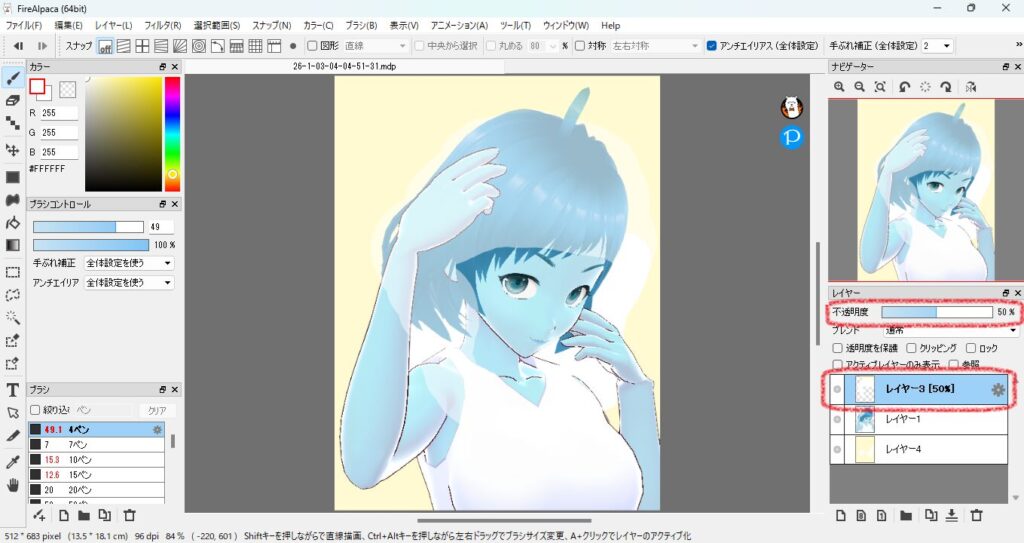Image resolution: width=1024 pixels, height=543 pixels.
Task: Open the アニメーション(A) menu
Action: click(x=459, y=25)
